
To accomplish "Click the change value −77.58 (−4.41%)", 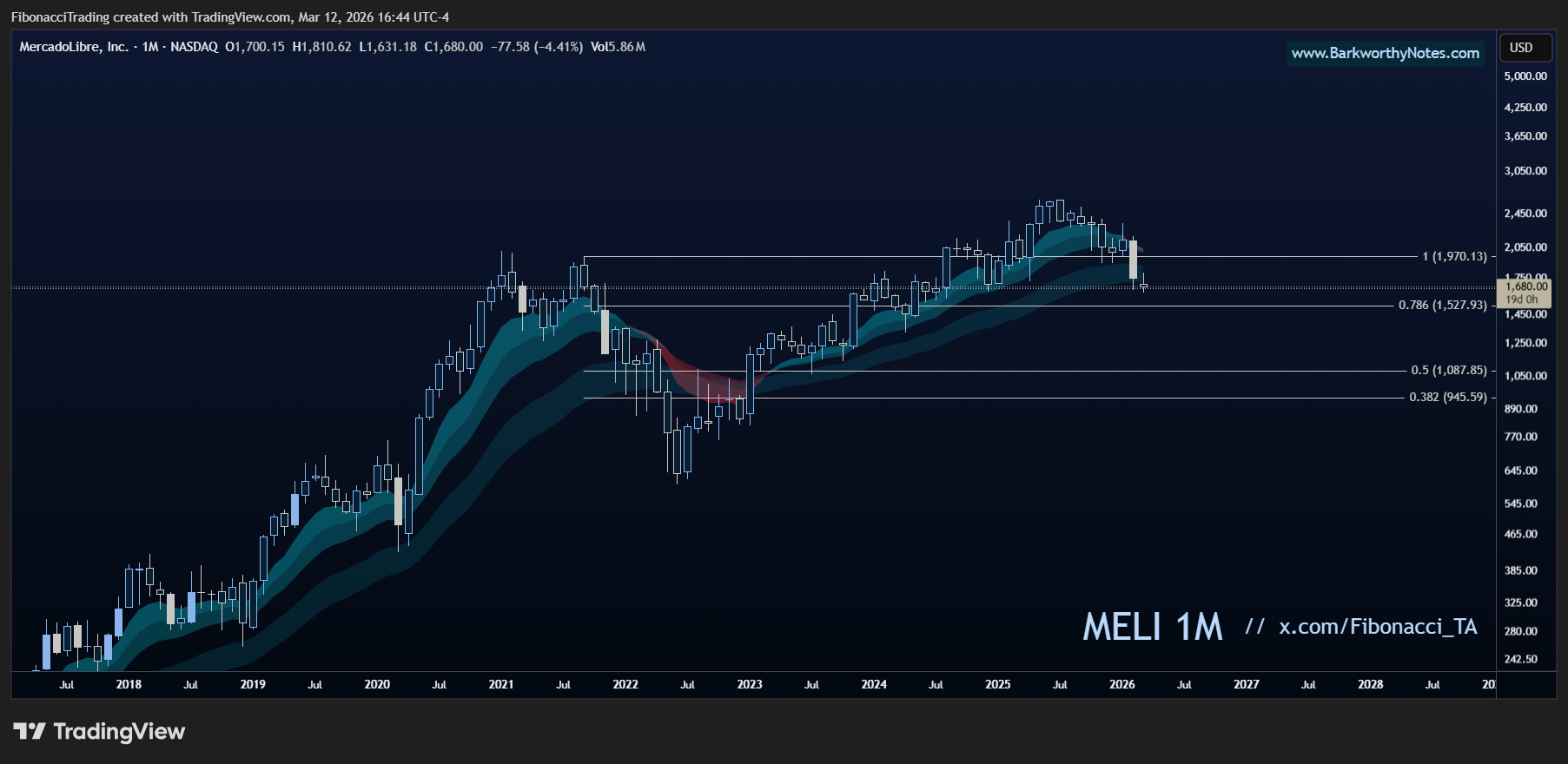I will (536, 47).
